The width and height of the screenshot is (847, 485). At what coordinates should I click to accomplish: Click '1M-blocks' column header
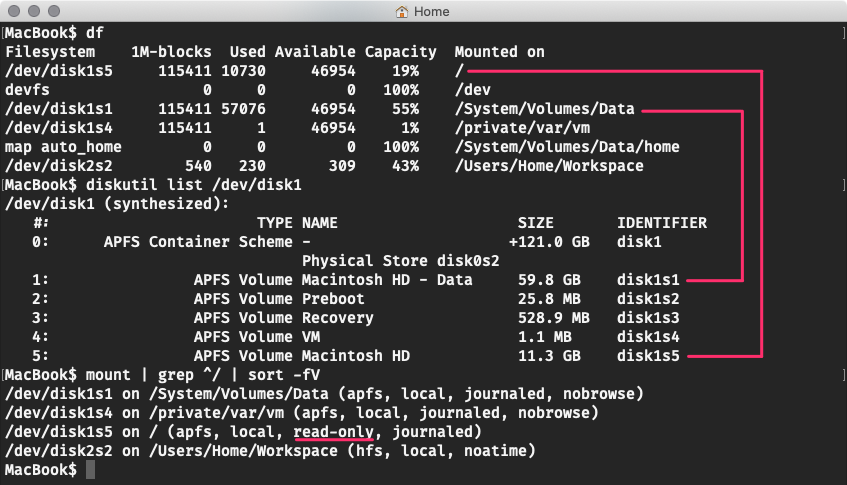(x=171, y=52)
